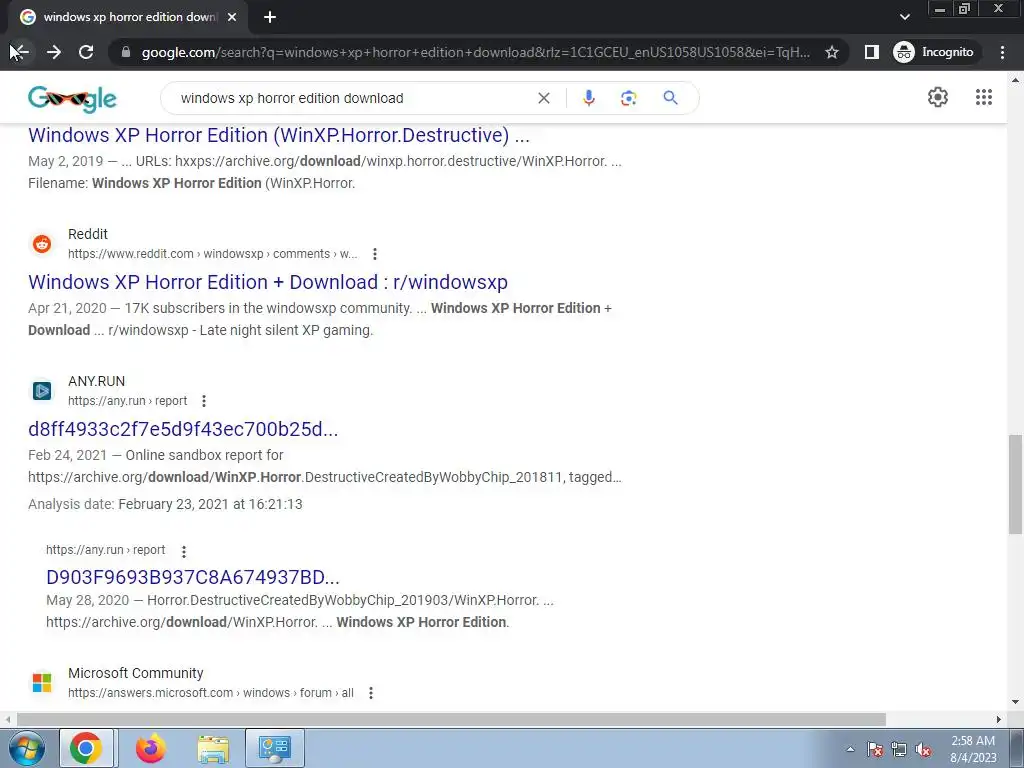The width and height of the screenshot is (1024, 768).
Task: Click the Reddit site name label
Action: pos(88,234)
